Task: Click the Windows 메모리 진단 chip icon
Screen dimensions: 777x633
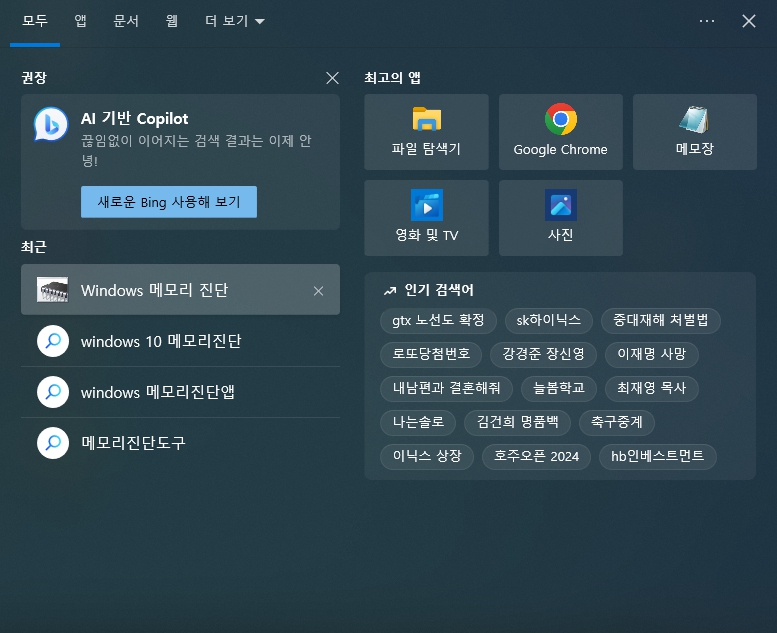Action: point(53,289)
